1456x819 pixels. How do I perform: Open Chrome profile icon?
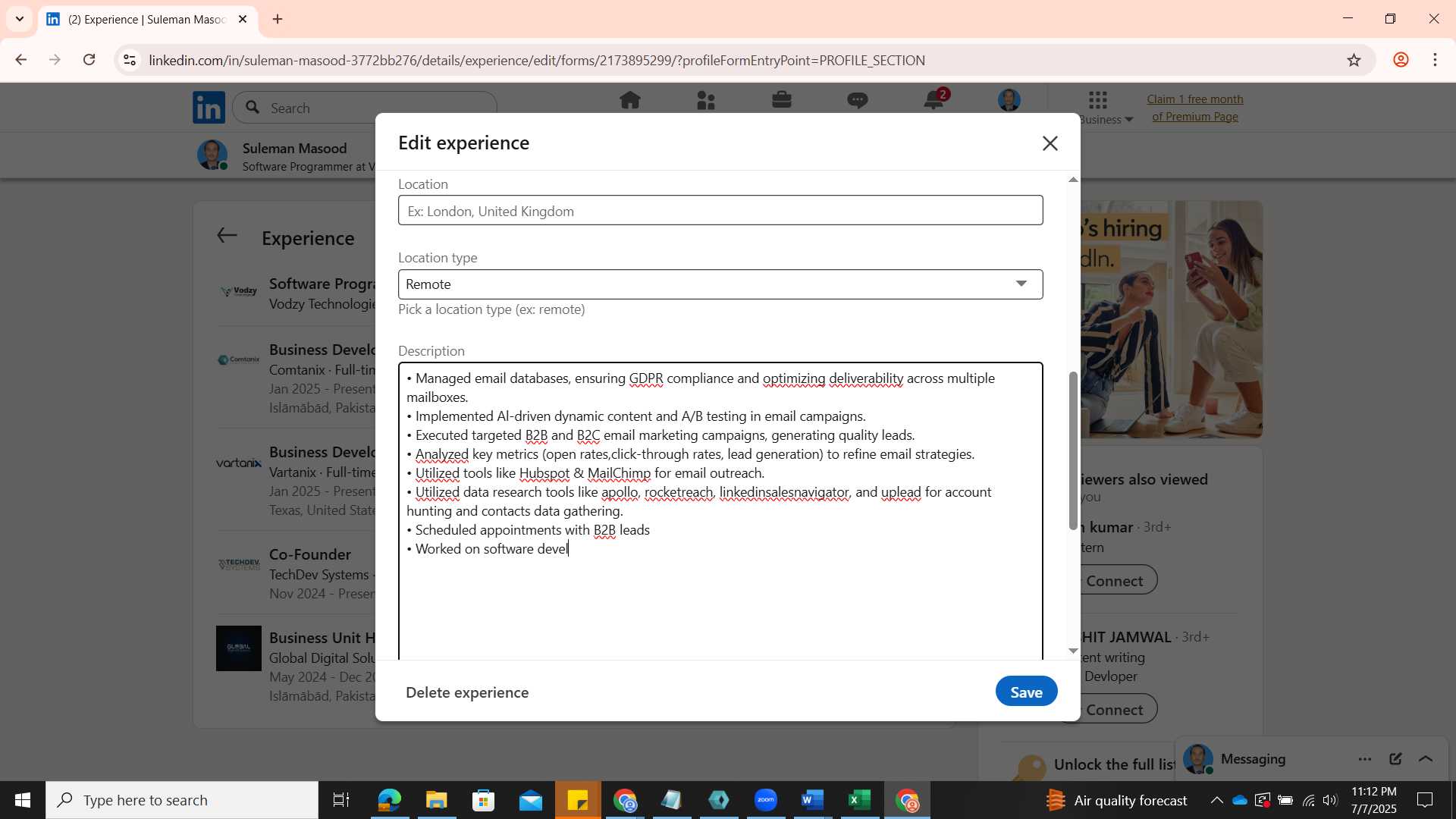tap(1401, 60)
